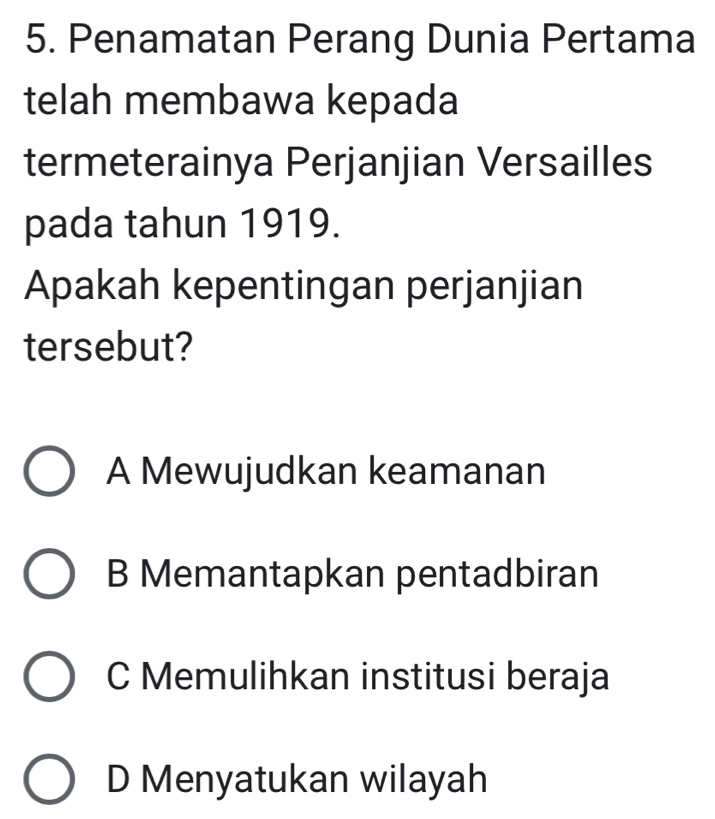
Task: Tap the 'C Memulihkan institusi beraja' answer text
Action: pyautogui.click(x=358, y=677)
